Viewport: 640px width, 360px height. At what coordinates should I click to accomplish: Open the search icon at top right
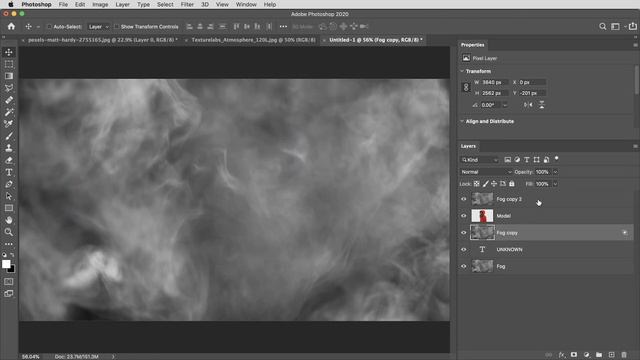(602, 27)
